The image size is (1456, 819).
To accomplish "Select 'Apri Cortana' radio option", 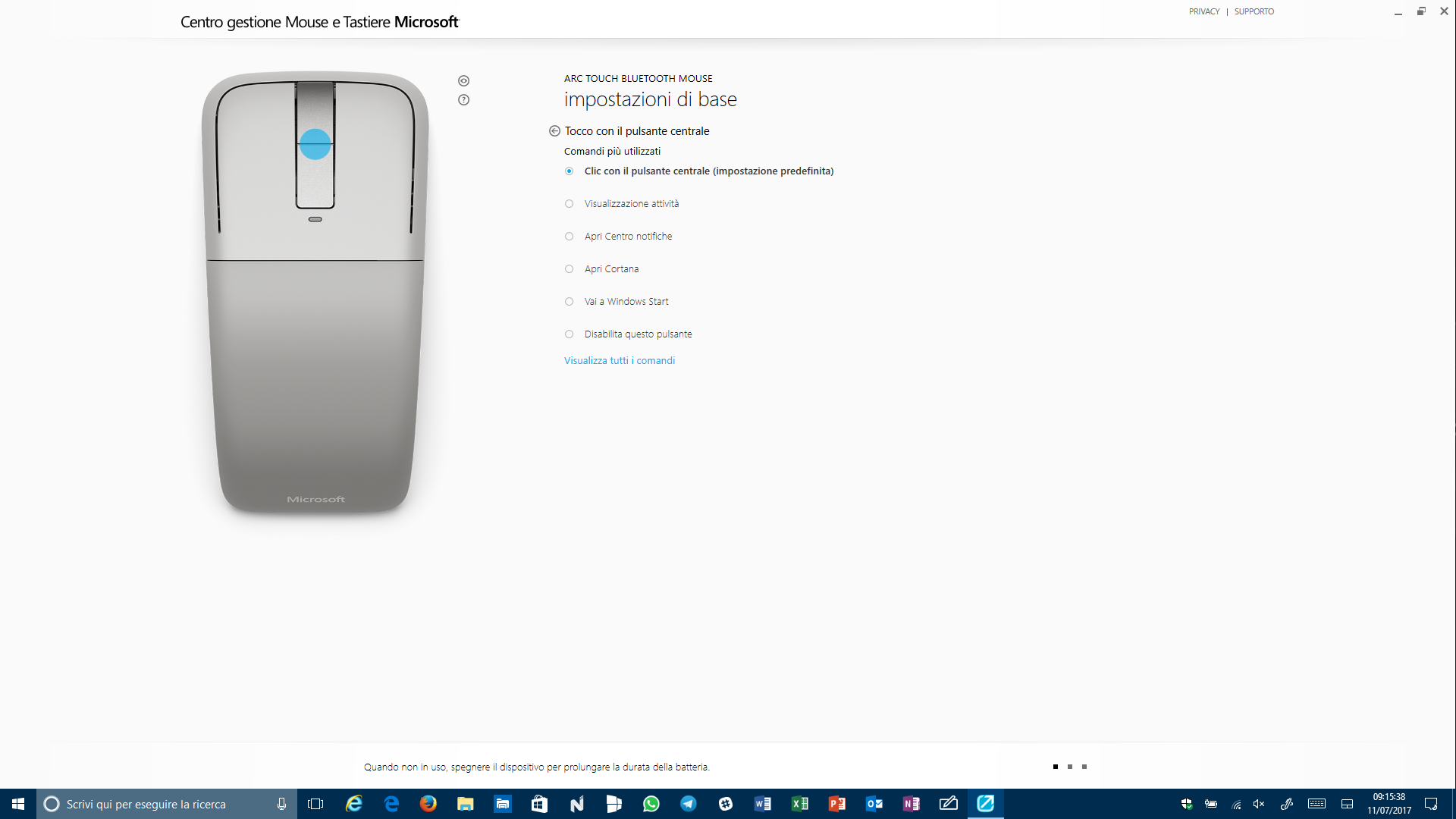I will pyautogui.click(x=569, y=269).
